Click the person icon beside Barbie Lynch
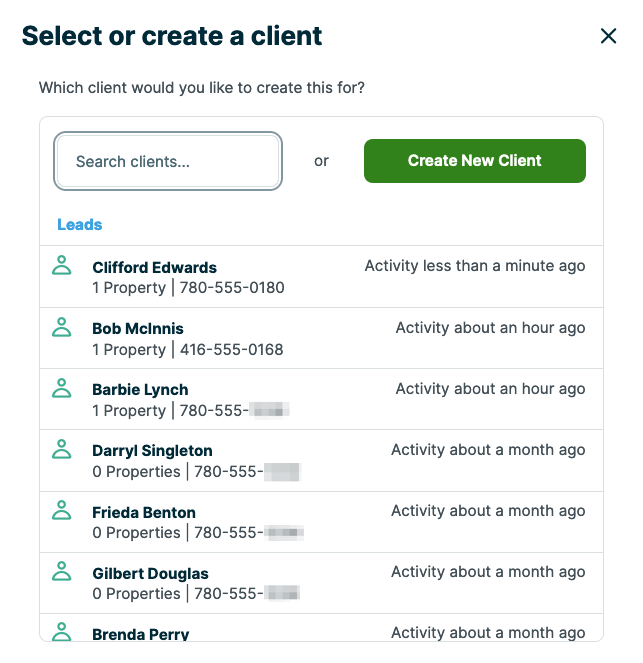This screenshot has width=643, height=663. point(62,387)
